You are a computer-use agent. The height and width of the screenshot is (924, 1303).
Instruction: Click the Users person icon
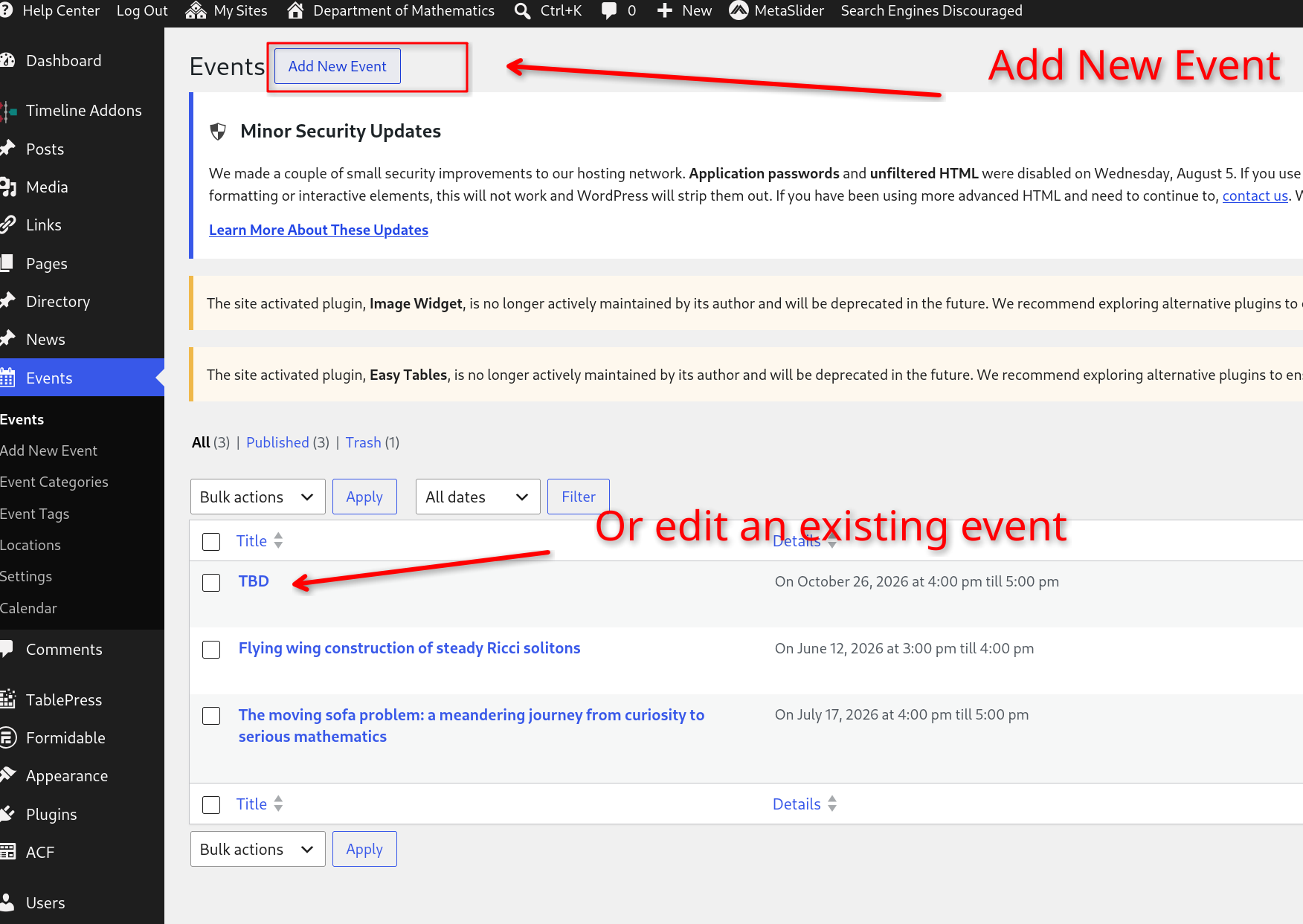(7, 902)
